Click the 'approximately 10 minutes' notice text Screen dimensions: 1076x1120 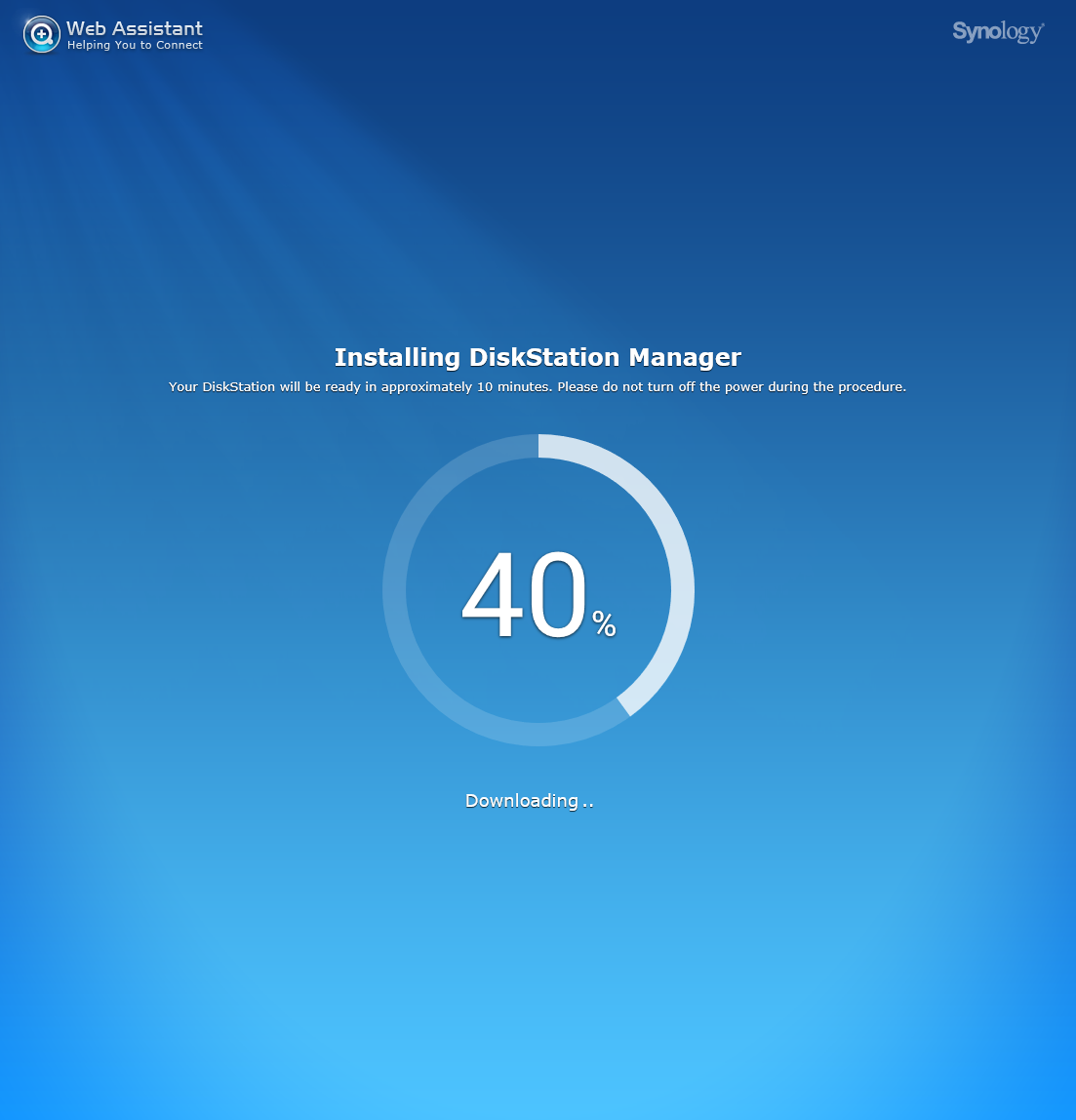(x=537, y=386)
